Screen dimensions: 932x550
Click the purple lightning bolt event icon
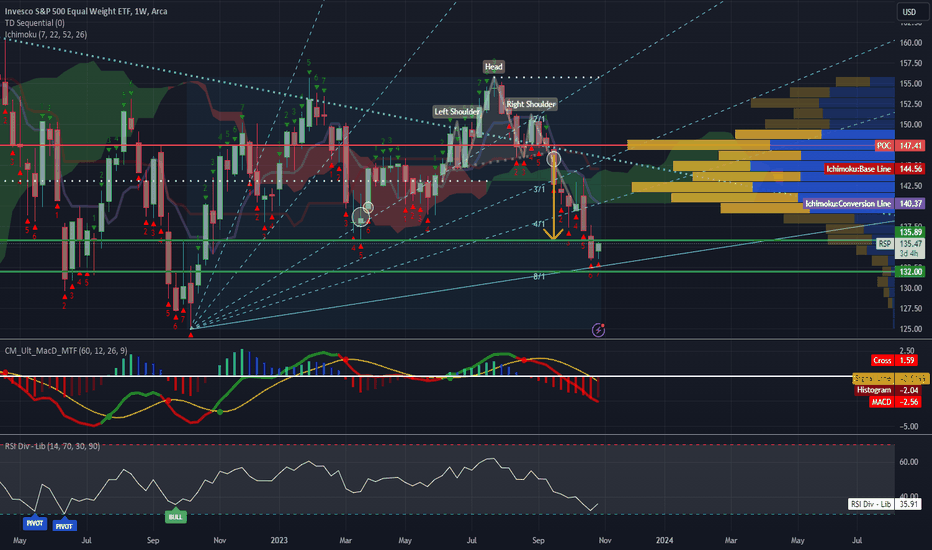(x=598, y=329)
